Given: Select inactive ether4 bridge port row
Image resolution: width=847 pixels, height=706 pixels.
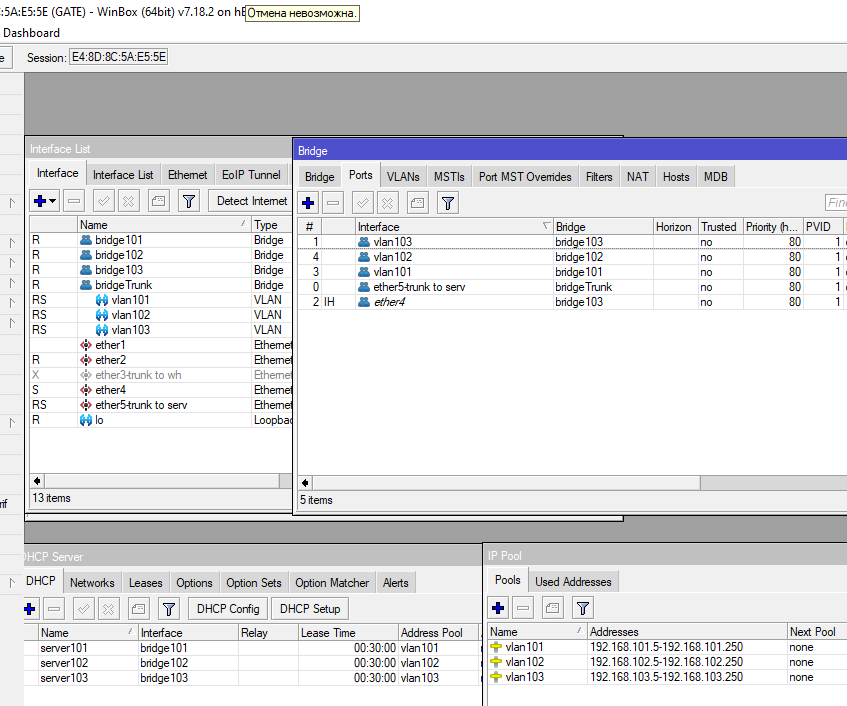Looking at the screenshot, I should [x=572, y=302].
